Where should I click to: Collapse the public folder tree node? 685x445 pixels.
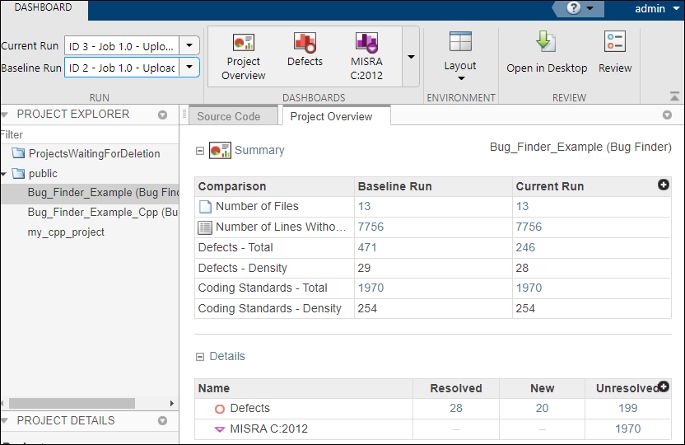[7, 173]
